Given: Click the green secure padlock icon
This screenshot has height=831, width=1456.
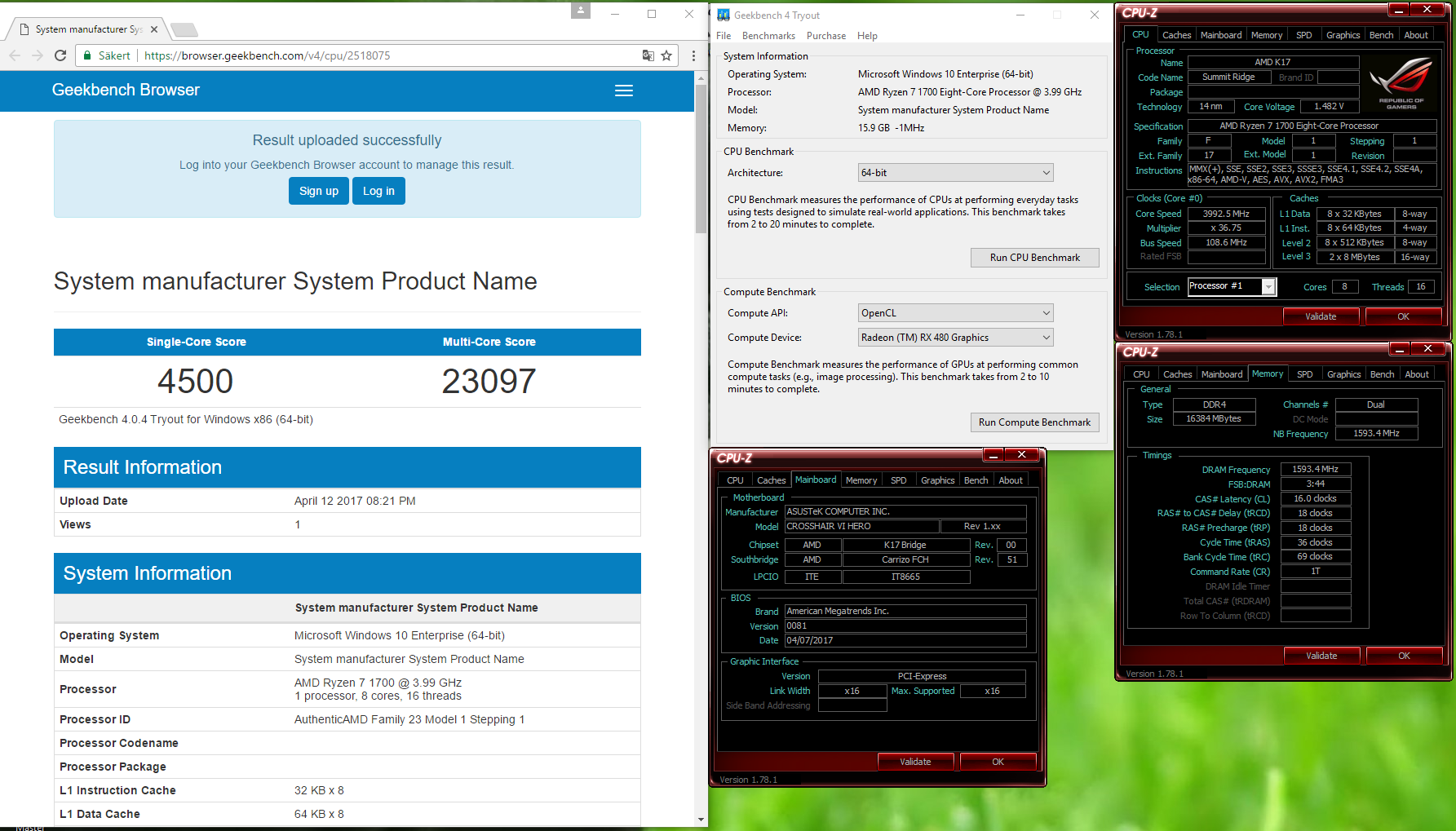Looking at the screenshot, I should (86, 55).
